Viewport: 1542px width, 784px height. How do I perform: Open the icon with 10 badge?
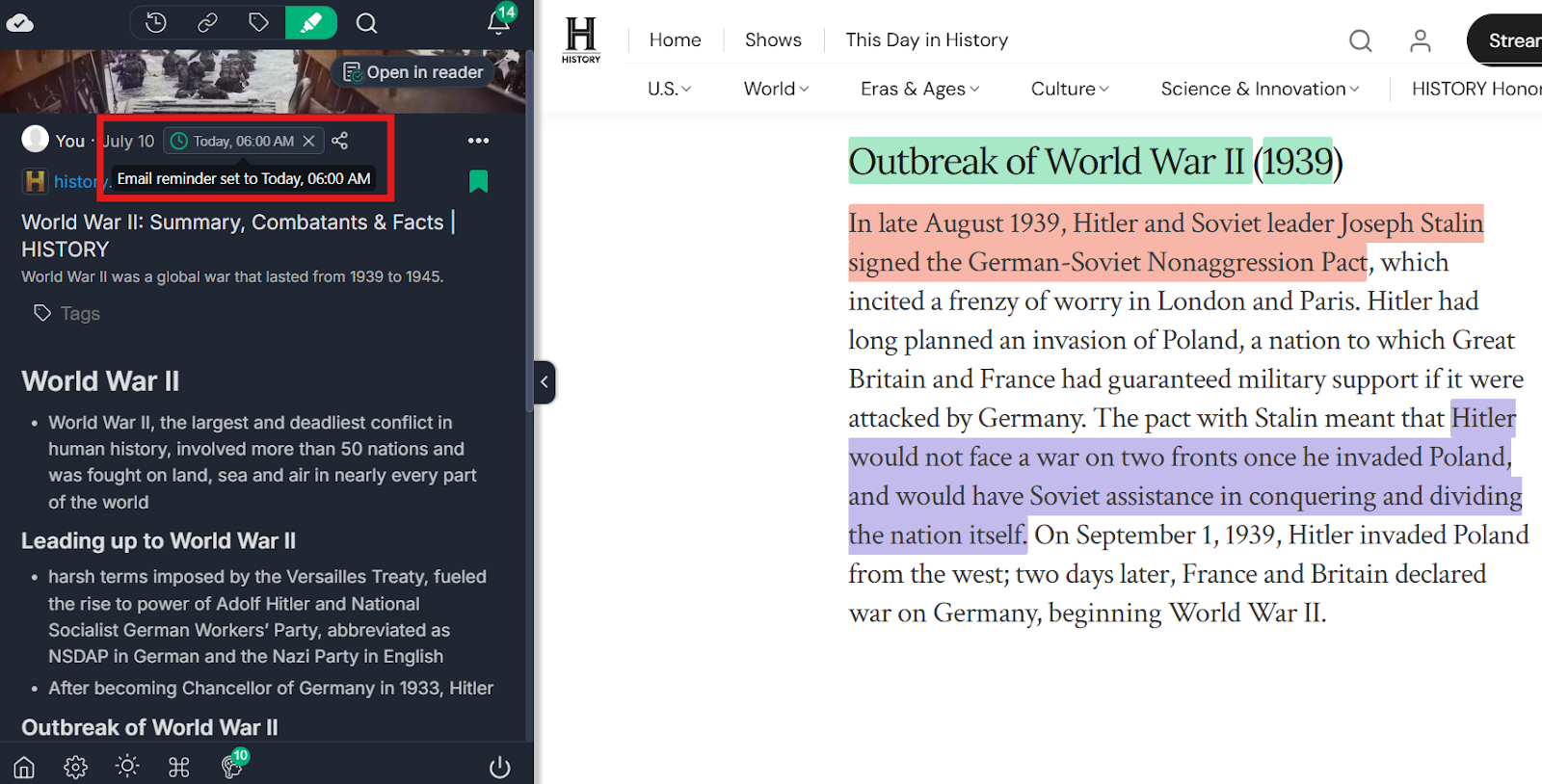pyautogui.click(x=232, y=765)
